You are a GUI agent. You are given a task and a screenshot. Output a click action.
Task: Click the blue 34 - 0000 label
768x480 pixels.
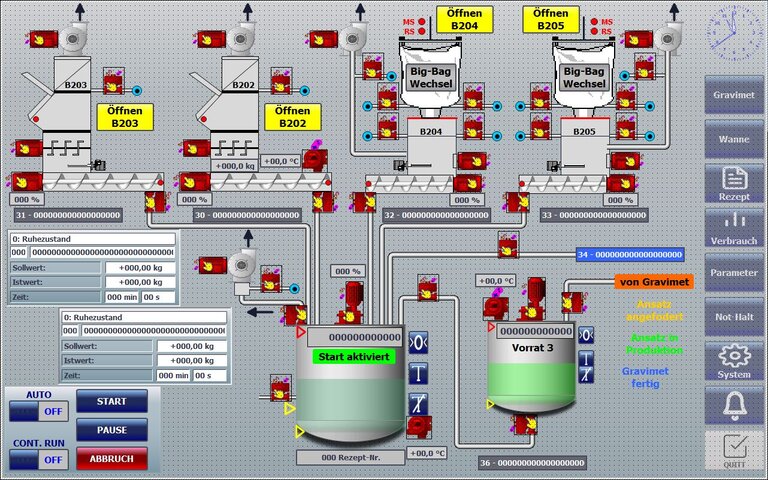629,254
